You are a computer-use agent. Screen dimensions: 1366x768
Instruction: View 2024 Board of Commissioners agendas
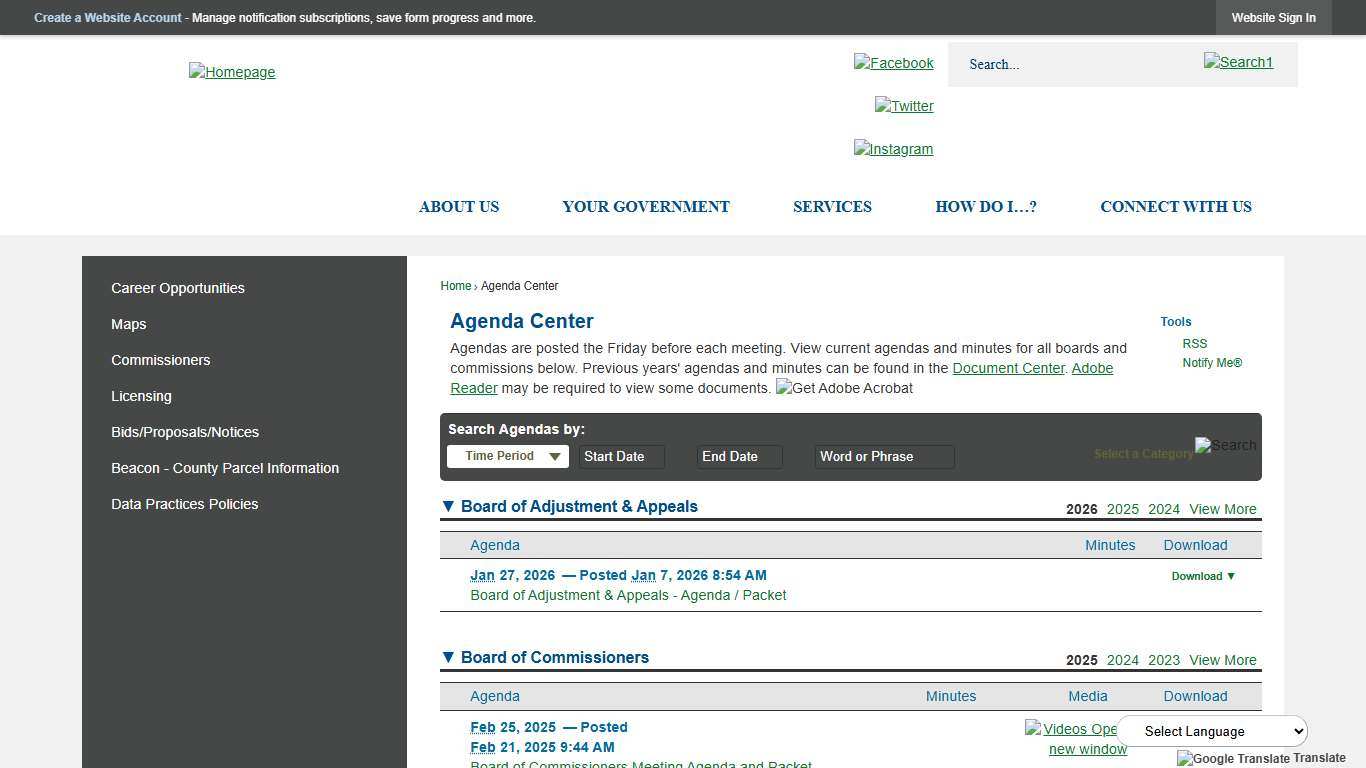point(1122,660)
